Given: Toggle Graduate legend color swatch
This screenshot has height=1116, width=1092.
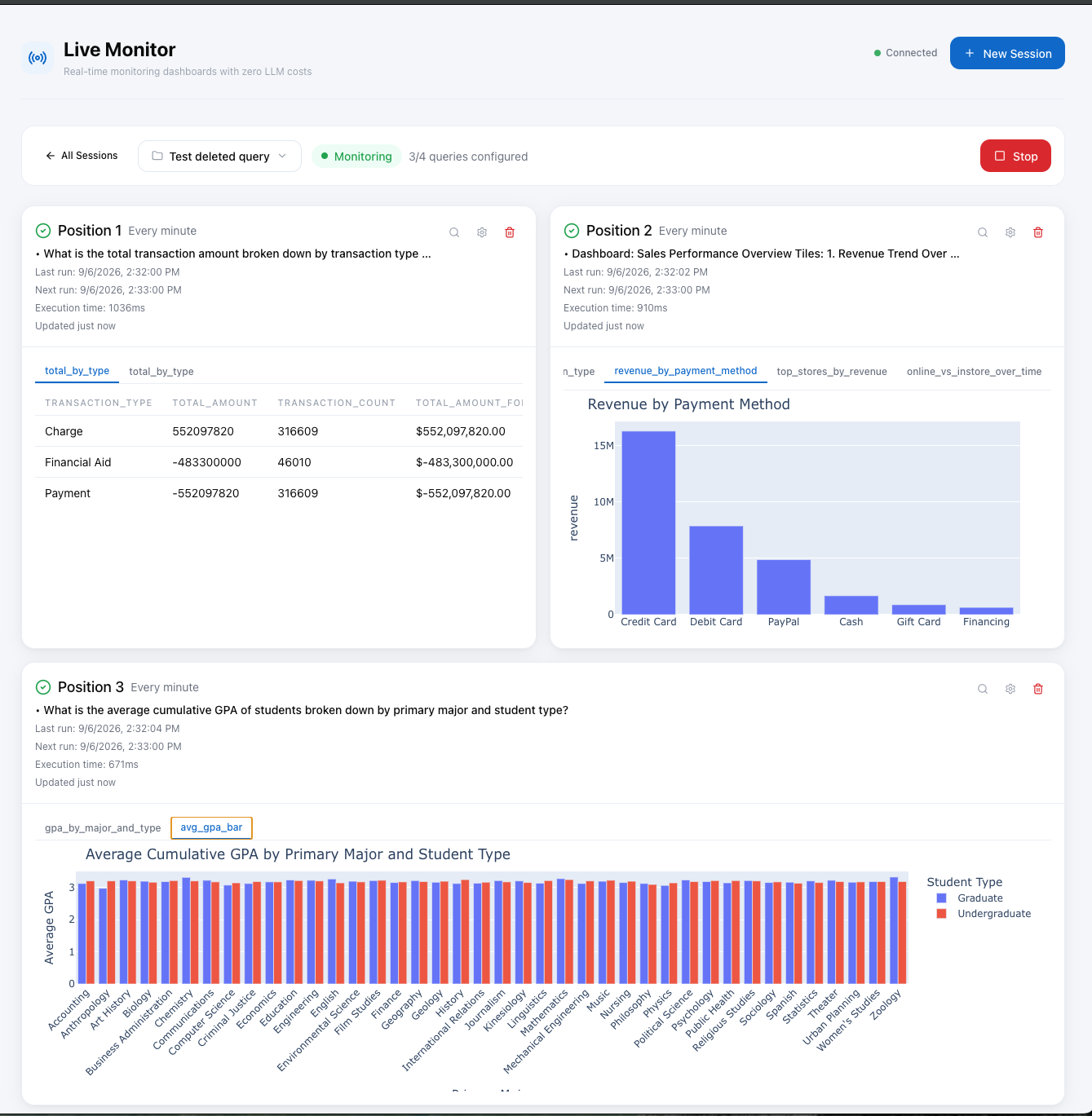Looking at the screenshot, I should [x=941, y=898].
